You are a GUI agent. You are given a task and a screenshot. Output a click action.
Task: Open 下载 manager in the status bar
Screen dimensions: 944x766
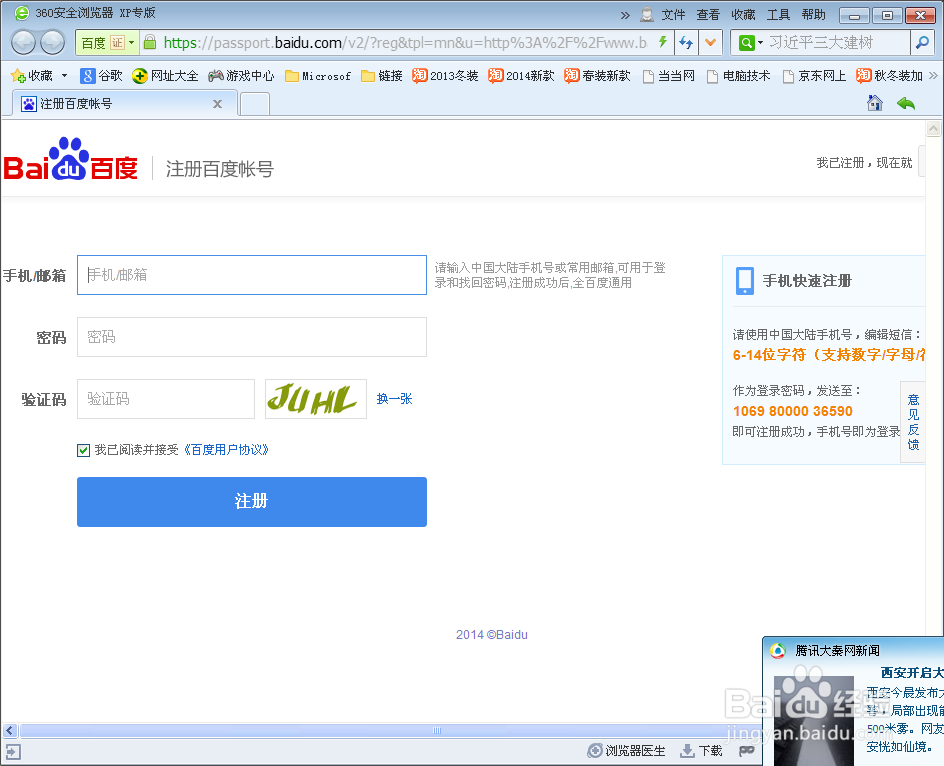[701, 751]
